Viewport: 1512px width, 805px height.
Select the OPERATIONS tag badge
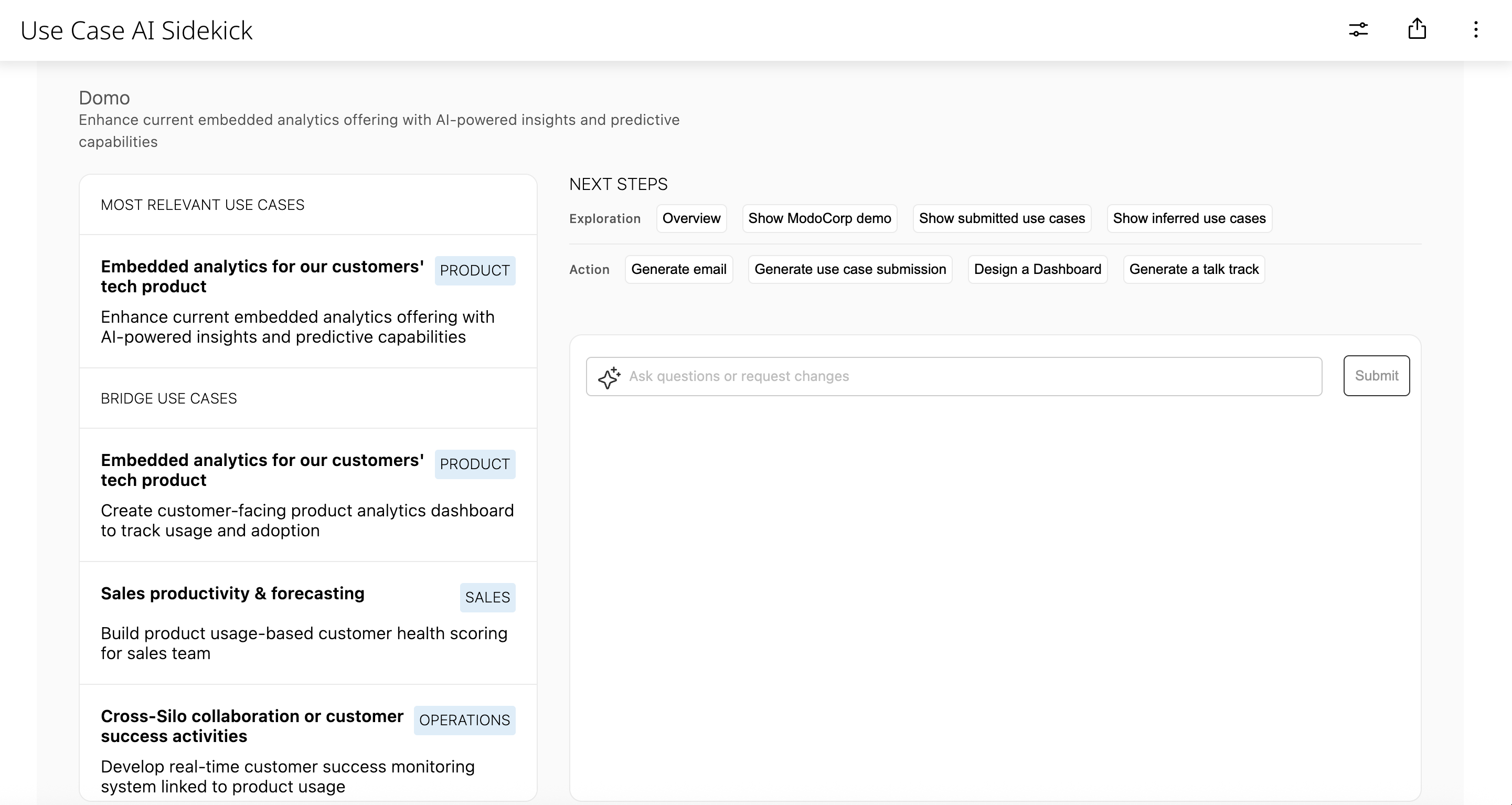point(464,721)
